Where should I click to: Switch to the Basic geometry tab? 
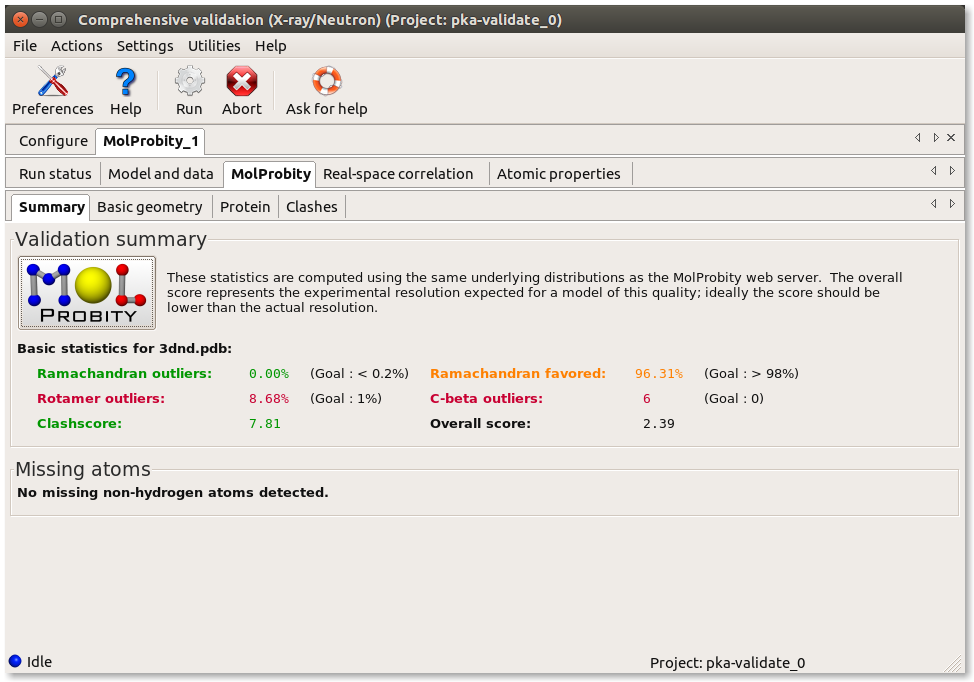point(150,207)
